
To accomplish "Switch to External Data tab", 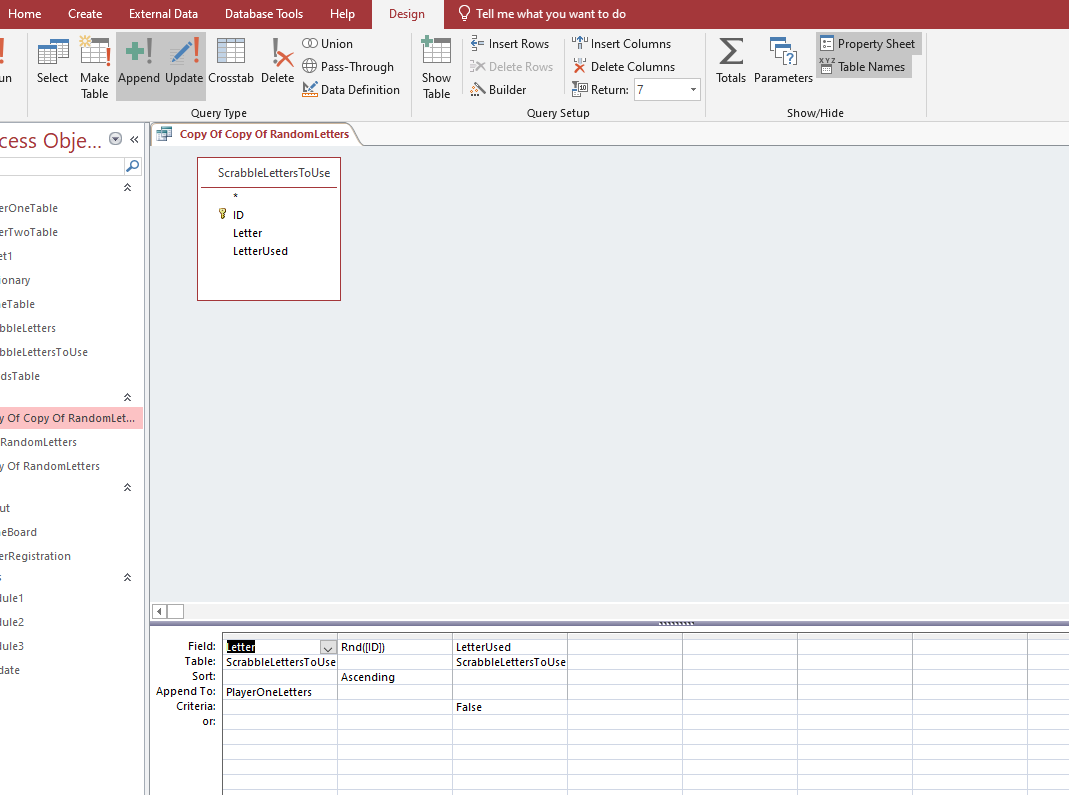I will point(163,14).
